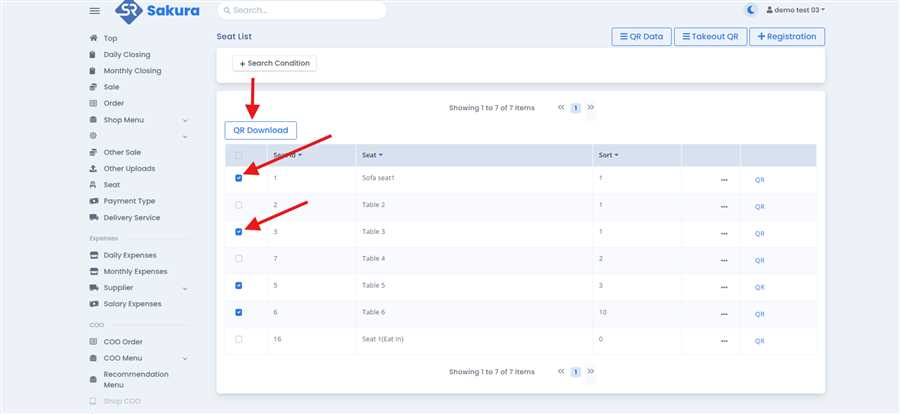Screen dimensions: 900x414
Task: Expand the Supplier sidebar section
Action: 185,288
